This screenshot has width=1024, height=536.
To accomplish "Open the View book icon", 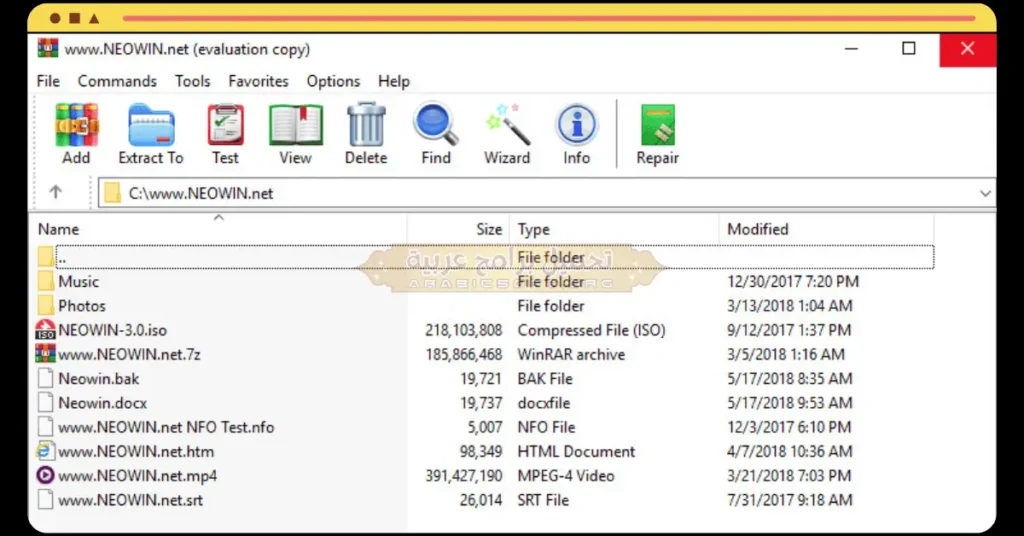I will click(296, 125).
